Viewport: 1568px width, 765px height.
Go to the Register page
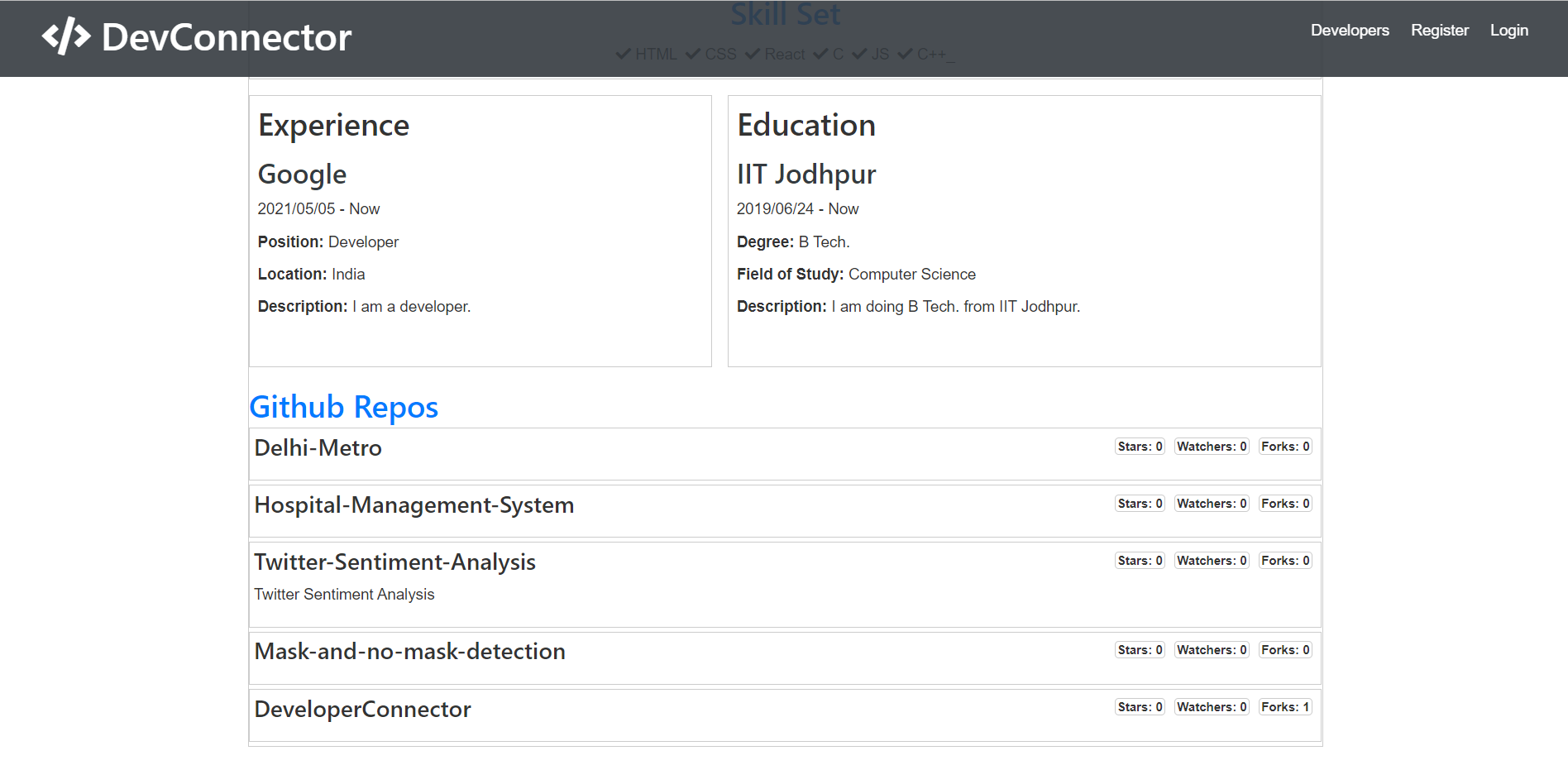1439,31
